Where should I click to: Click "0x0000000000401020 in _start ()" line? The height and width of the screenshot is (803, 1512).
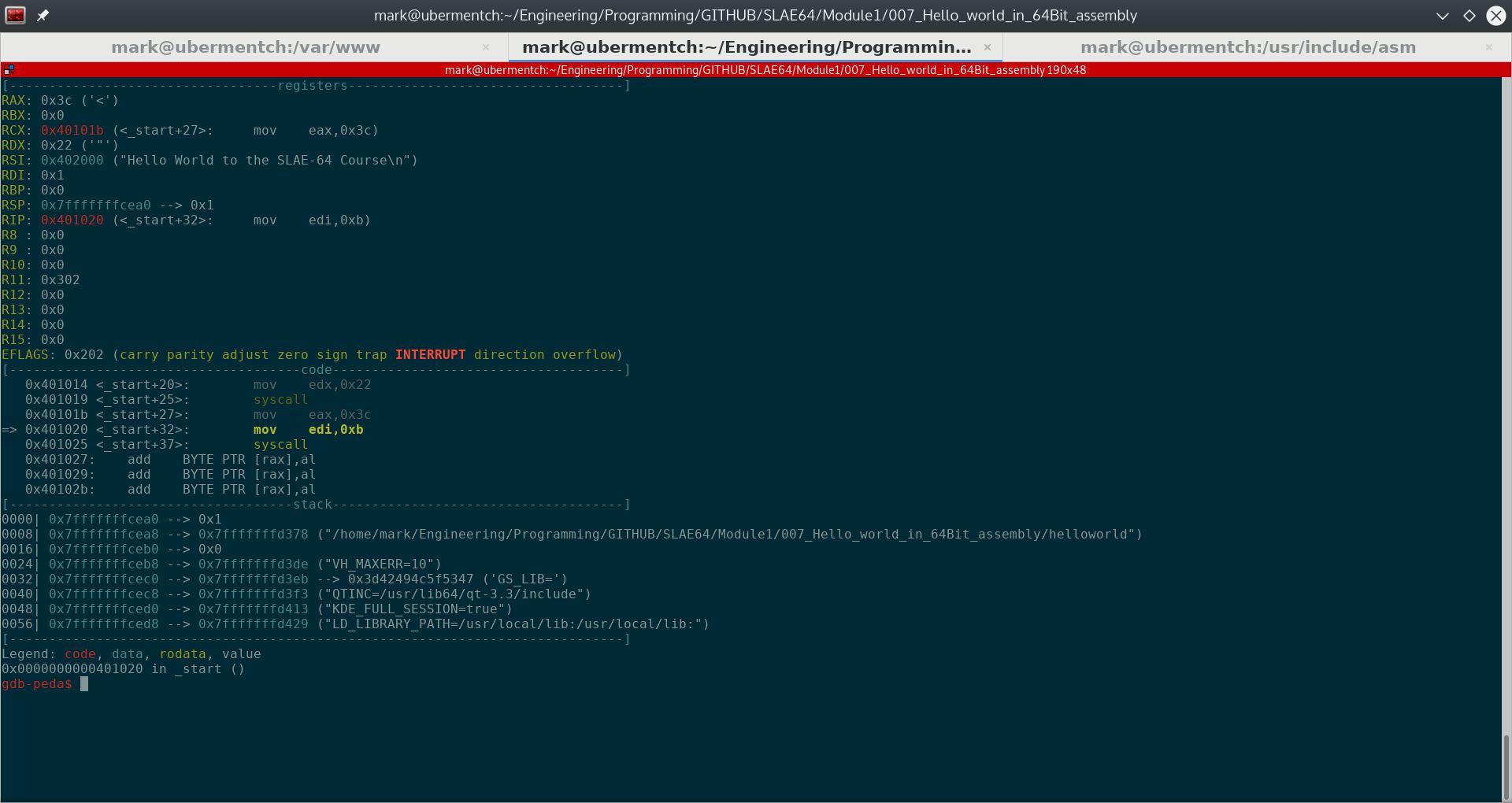tap(124, 669)
